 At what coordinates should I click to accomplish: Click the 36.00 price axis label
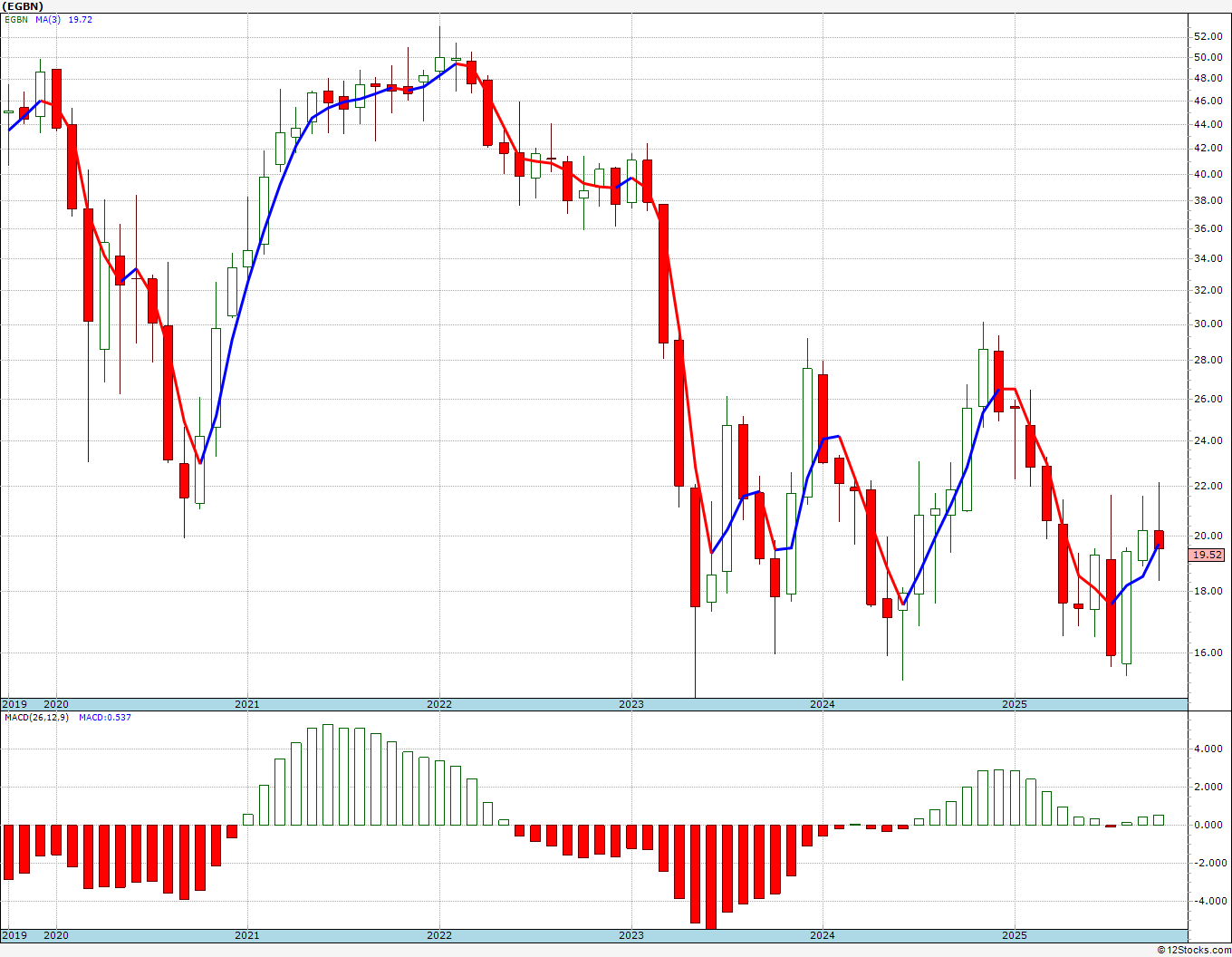pos(1208,228)
